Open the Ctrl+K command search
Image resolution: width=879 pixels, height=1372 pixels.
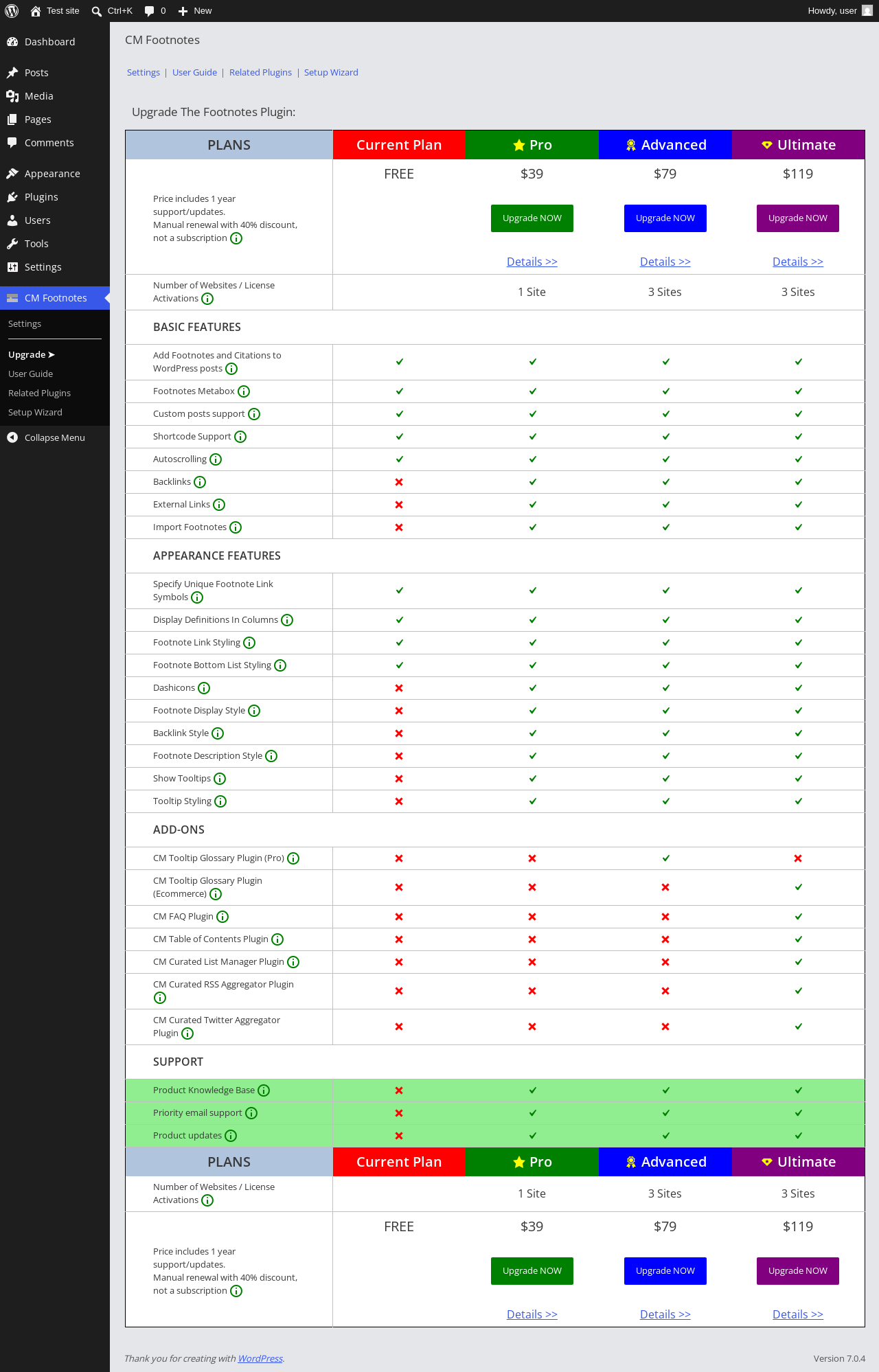tap(112, 11)
